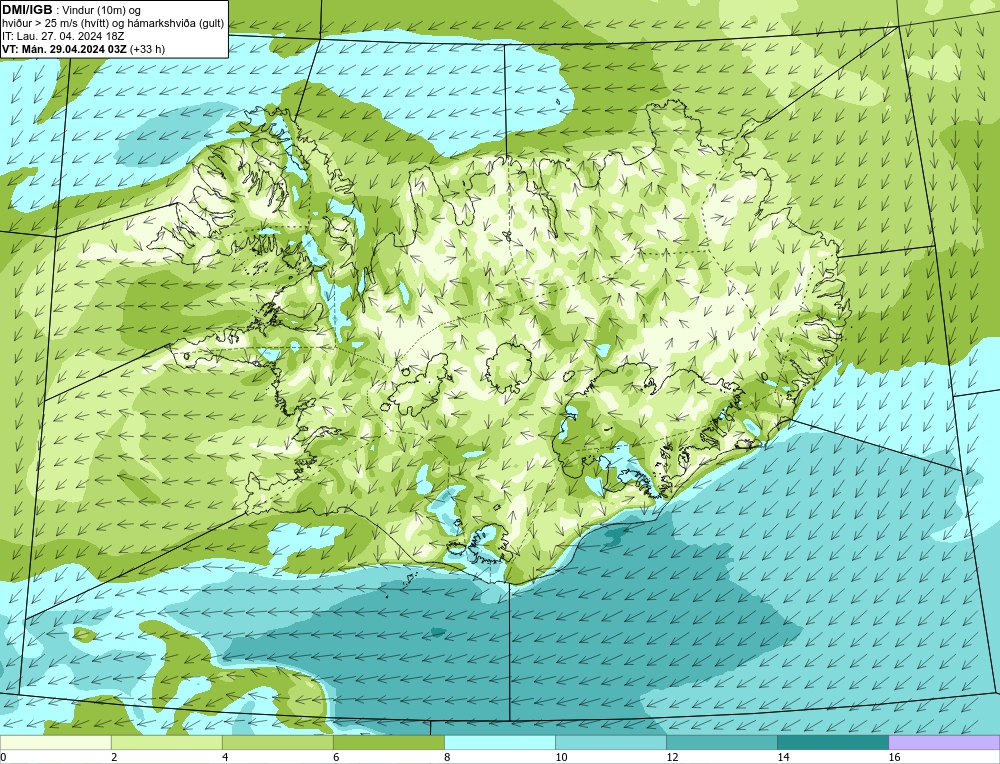
Task: Click the legend value label 12
Action: (672, 757)
